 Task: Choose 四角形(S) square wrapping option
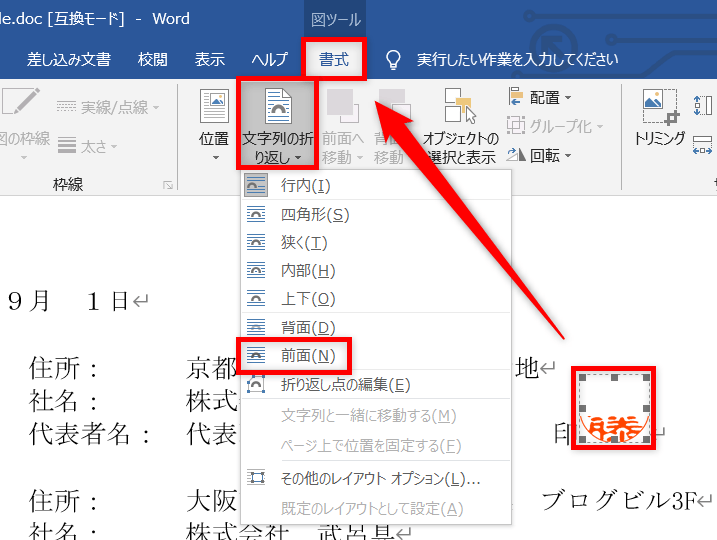click(x=315, y=214)
